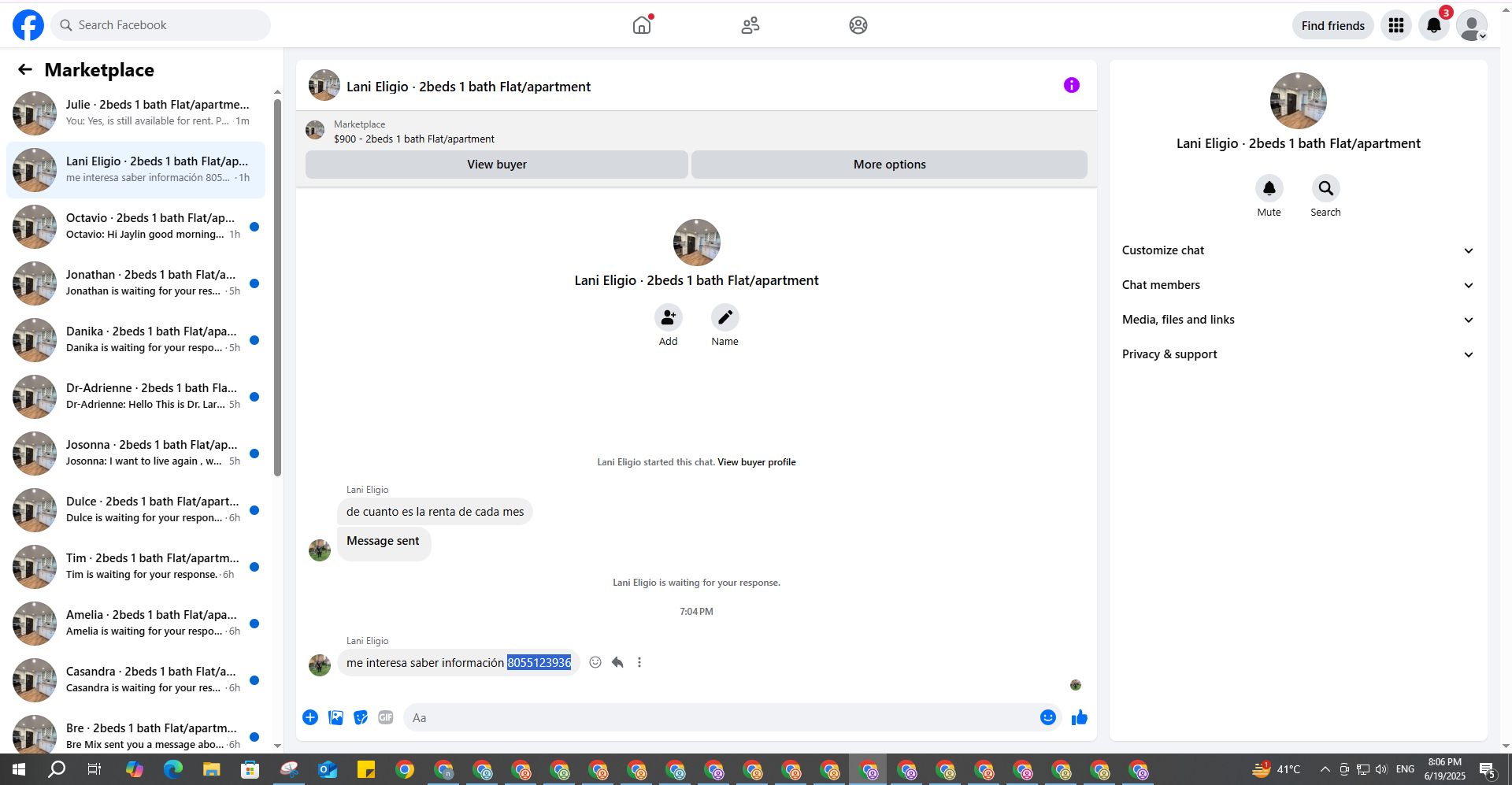Open Octavio's conversation
This screenshot has height=785, width=1512.
tap(136, 227)
